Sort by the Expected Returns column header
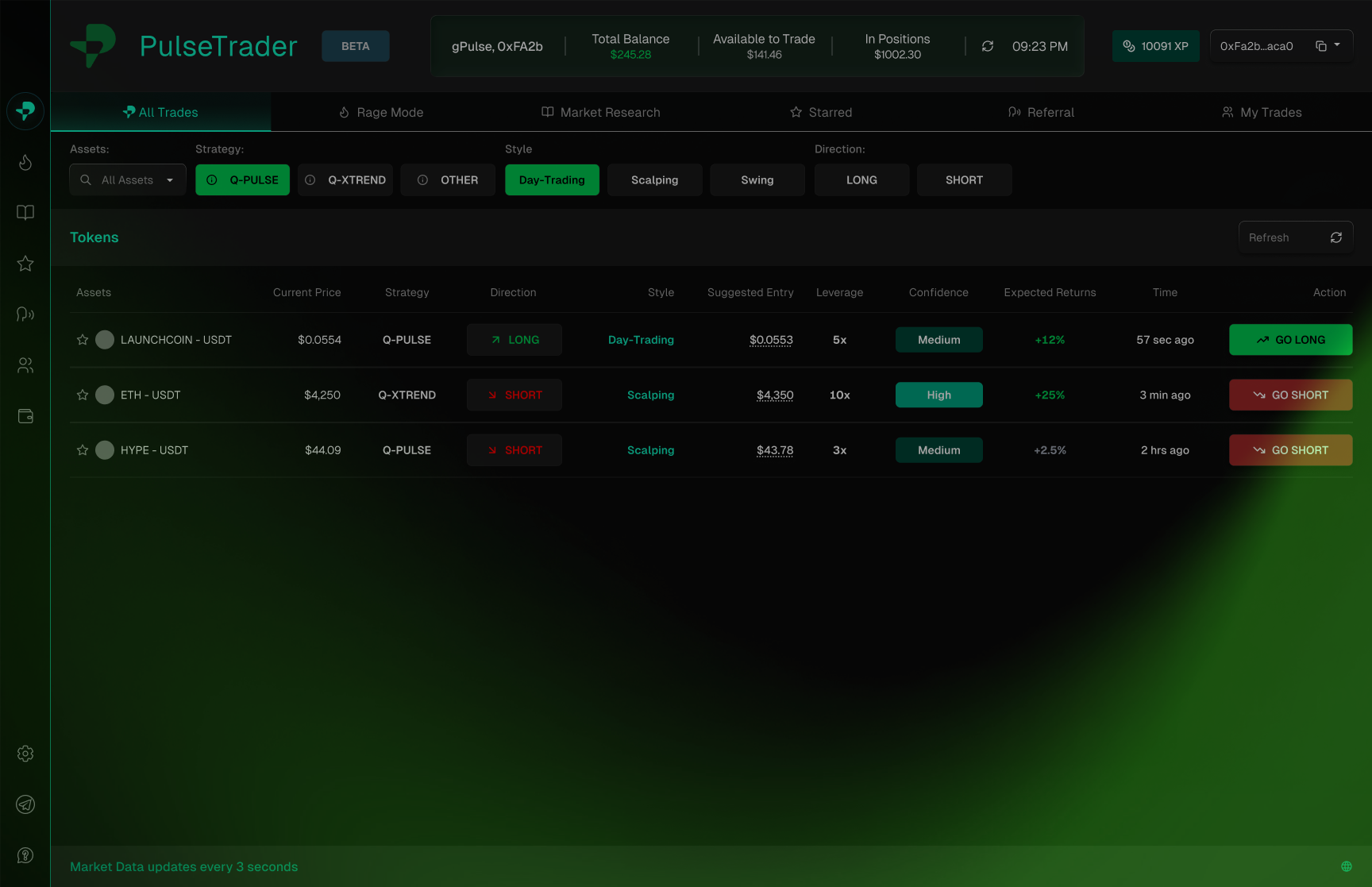Screen dimensions: 1372x887 coord(1050,292)
